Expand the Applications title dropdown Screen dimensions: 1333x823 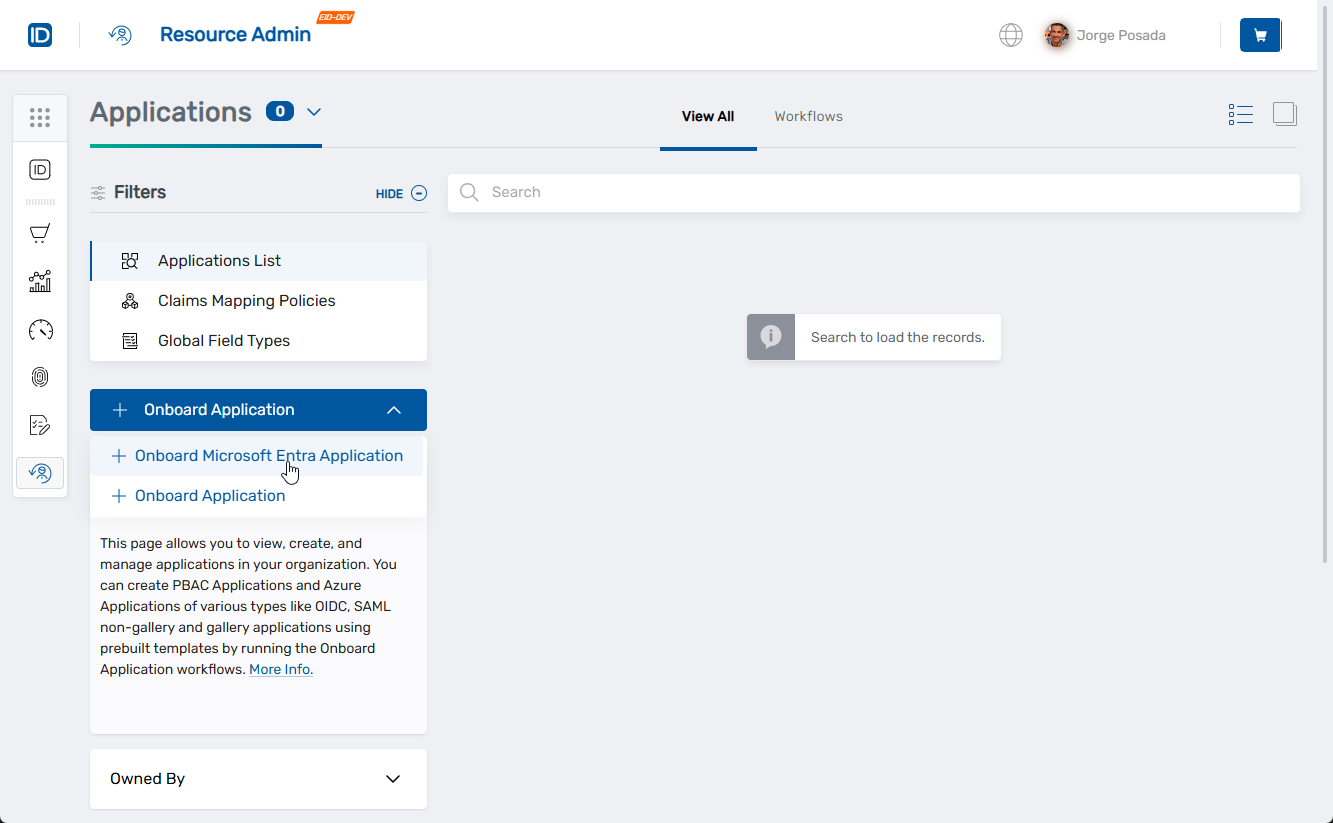pyautogui.click(x=313, y=113)
